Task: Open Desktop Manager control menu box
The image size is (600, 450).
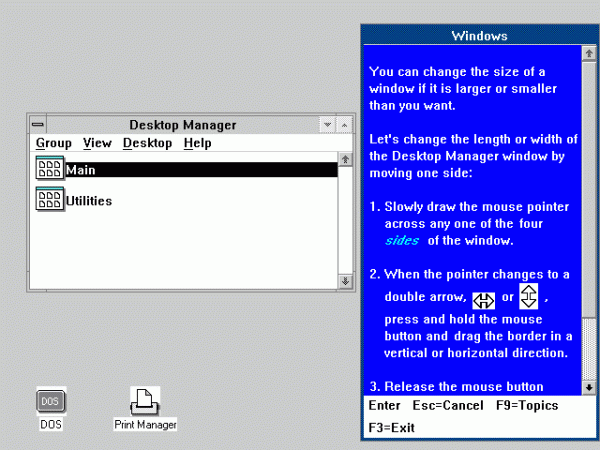Action: click(x=38, y=125)
